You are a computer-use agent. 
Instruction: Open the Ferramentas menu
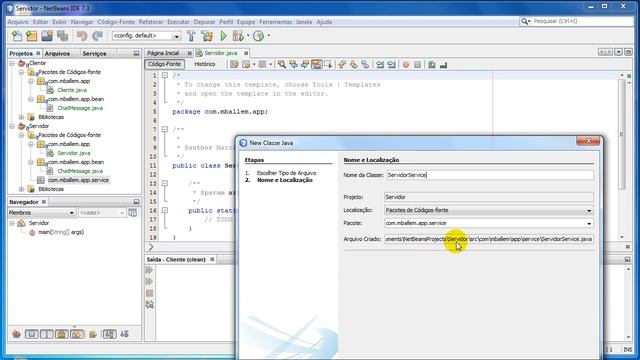pyautogui.click(x=276, y=22)
